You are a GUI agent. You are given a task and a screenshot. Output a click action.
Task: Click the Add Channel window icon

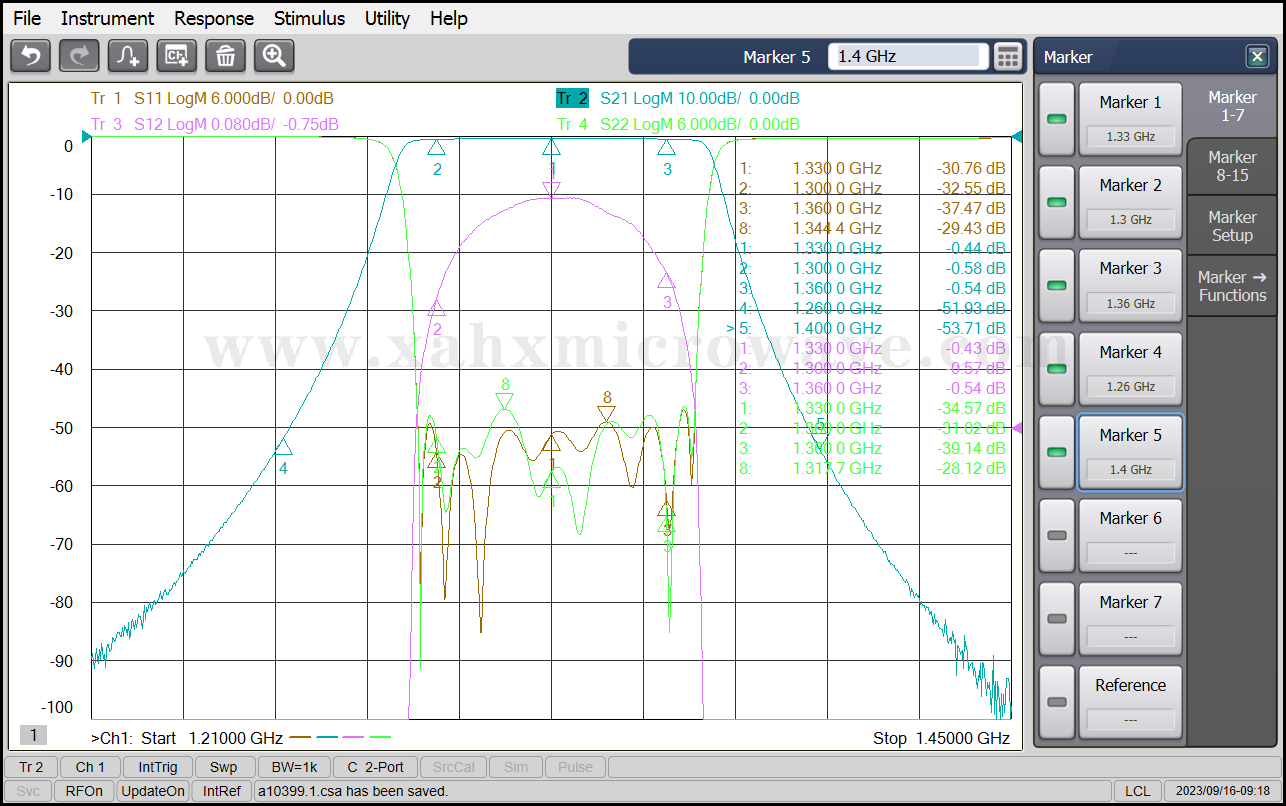point(177,56)
